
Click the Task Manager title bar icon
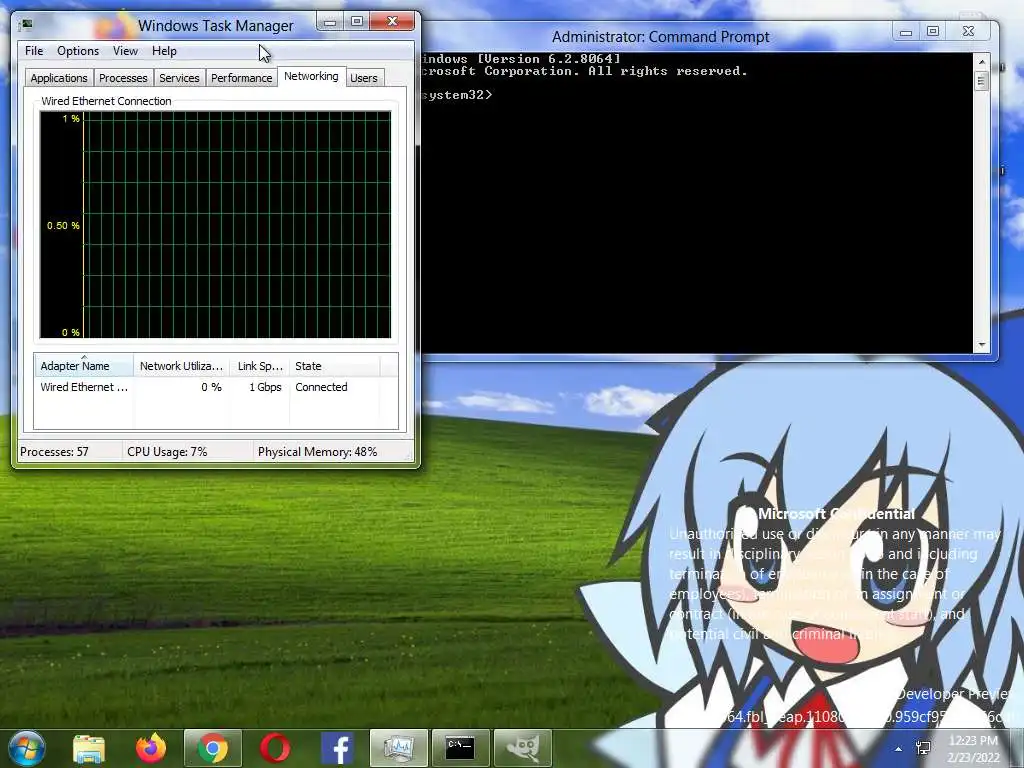click(x=26, y=25)
